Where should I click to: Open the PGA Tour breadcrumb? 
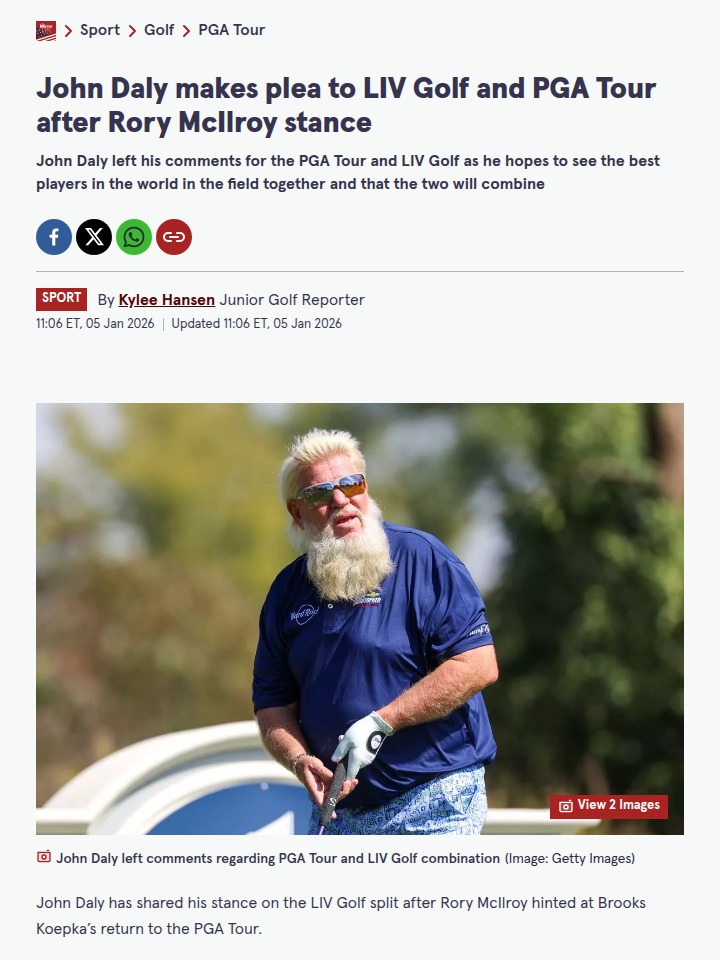pyautogui.click(x=231, y=30)
